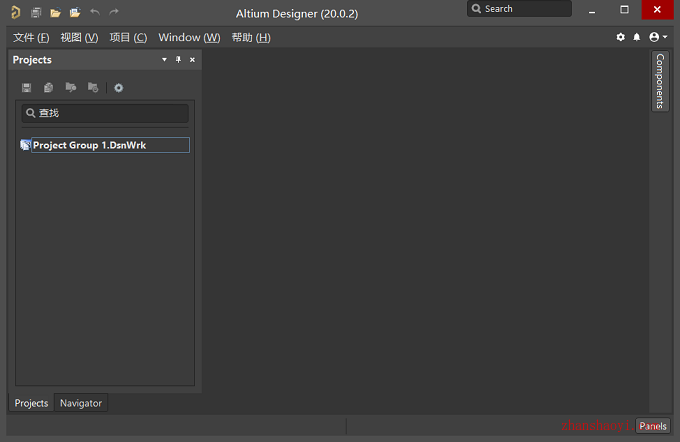Click Save active document icon in Projects panel
This screenshot has width=680, height=442.
[26, 88]
